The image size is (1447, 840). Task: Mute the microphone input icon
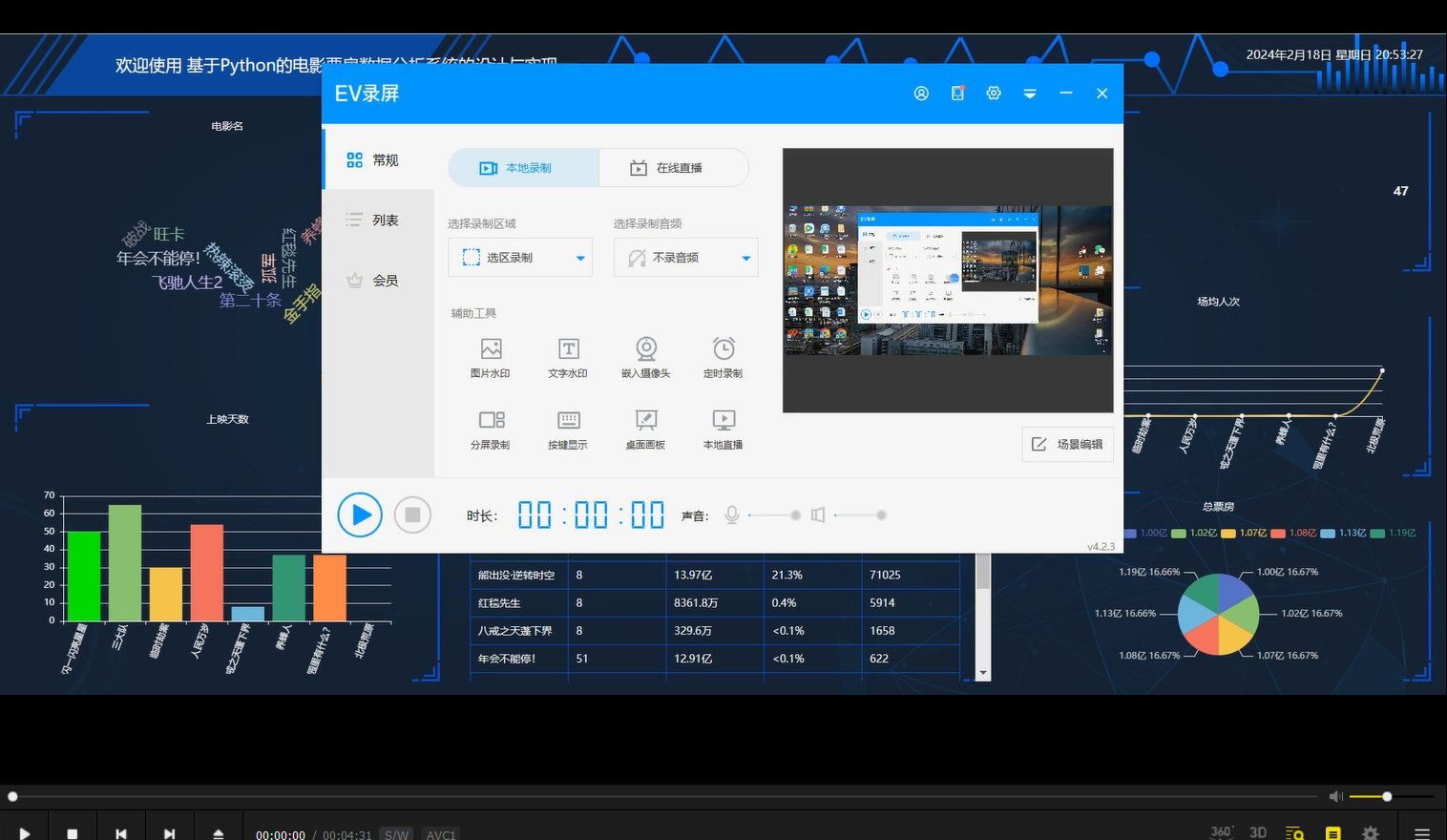coord(731,514)
